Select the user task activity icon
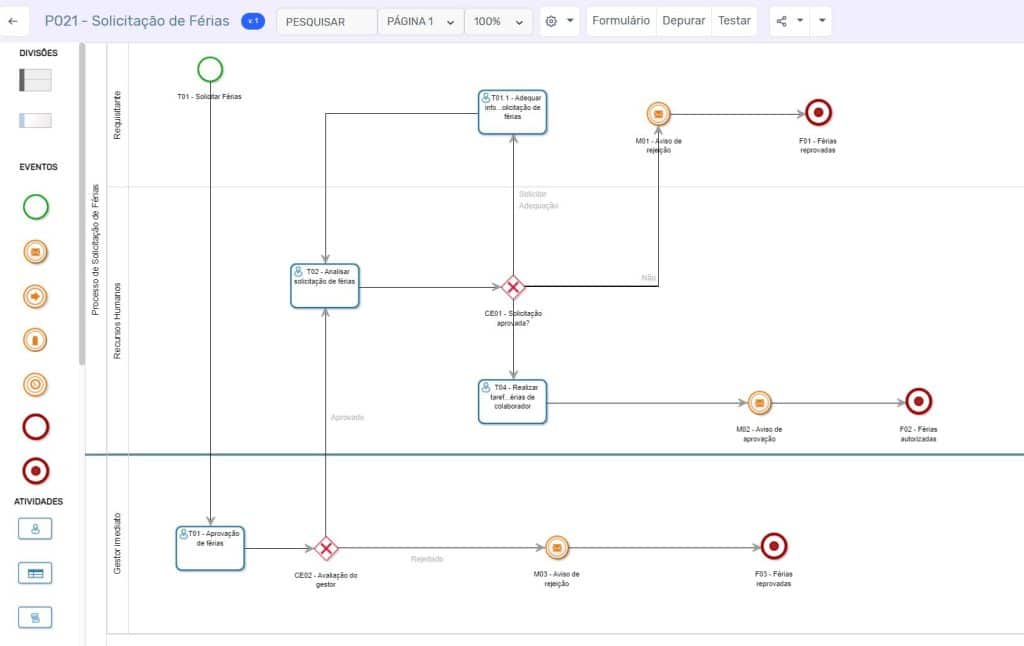 (x=35, y=528)
